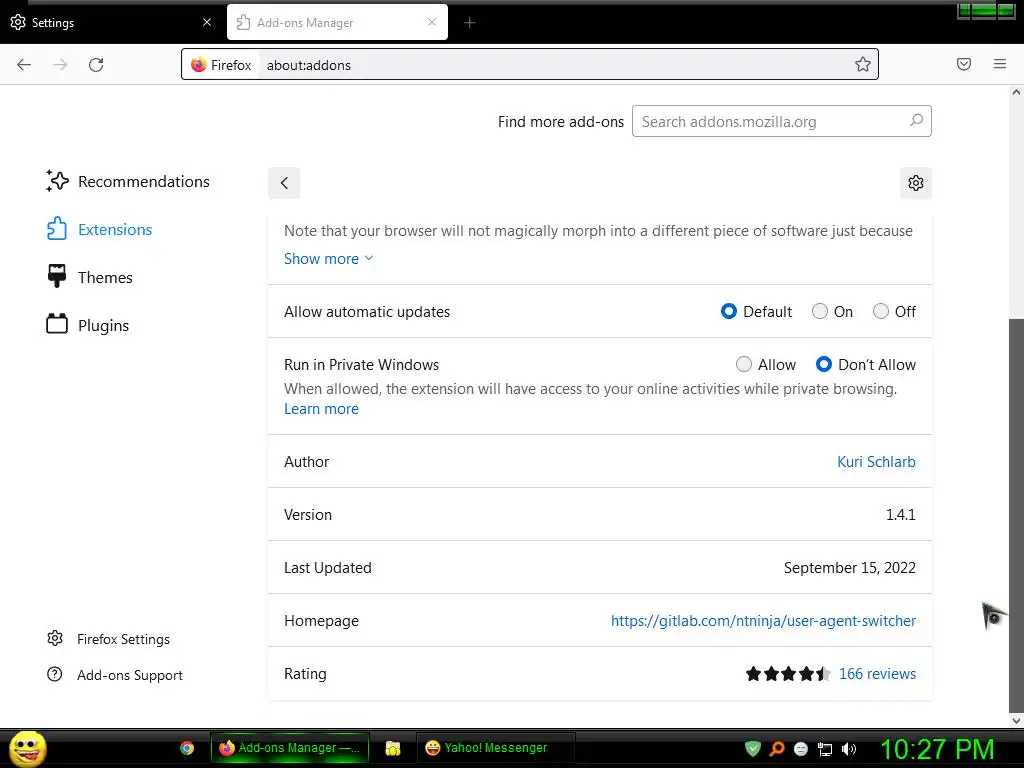Close the Add-ons Manager tab
The height and width of the screenshot is (768, 1024).
click(x=432, y=22)
